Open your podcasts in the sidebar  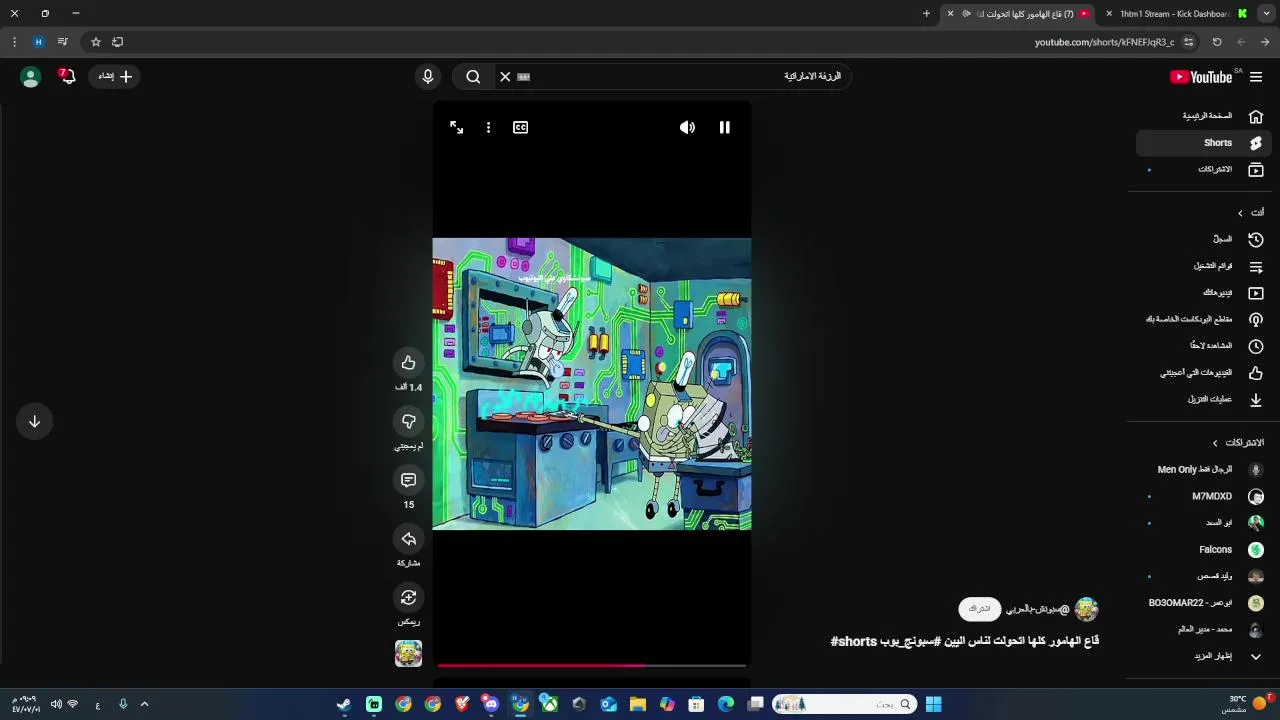point(1204,319)
